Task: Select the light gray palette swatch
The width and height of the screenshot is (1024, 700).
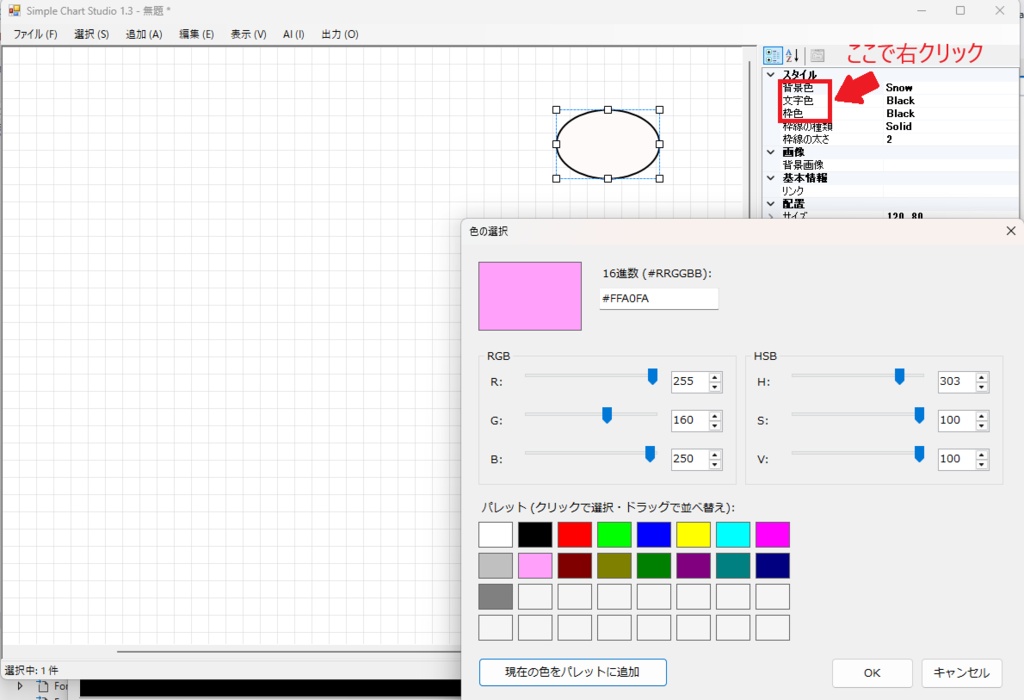Action: pos(496,565)
